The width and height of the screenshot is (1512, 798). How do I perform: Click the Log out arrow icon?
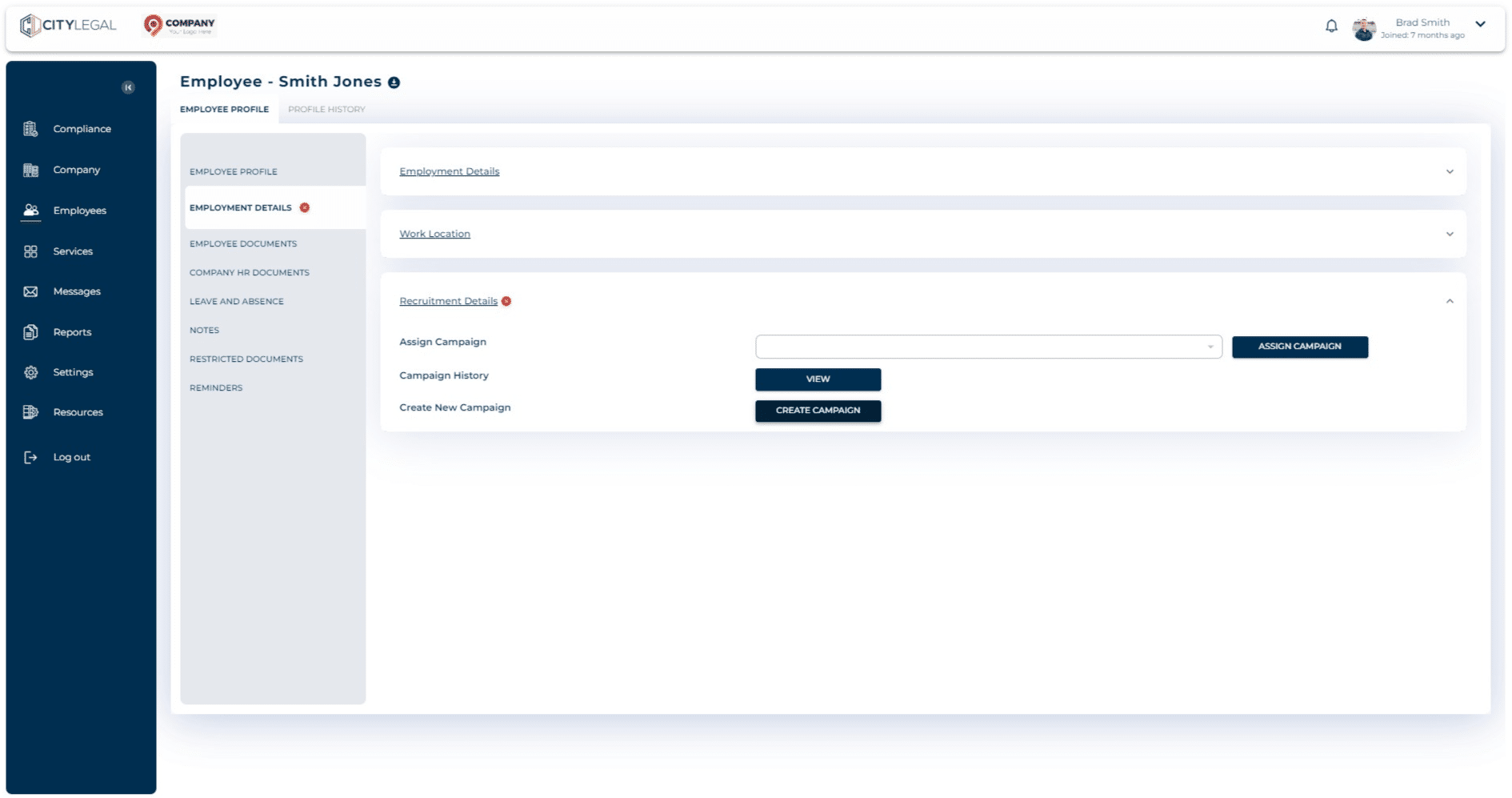(30, 457)
